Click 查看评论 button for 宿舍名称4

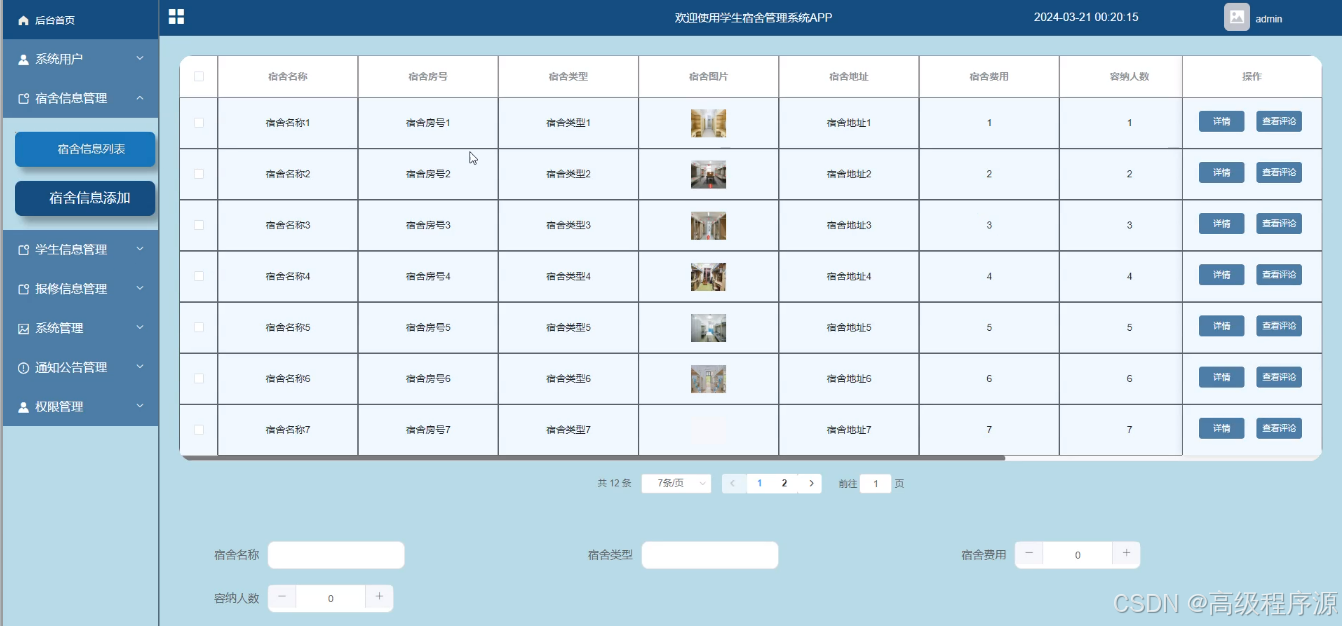pyautogui.click(x=1279, y=275)
